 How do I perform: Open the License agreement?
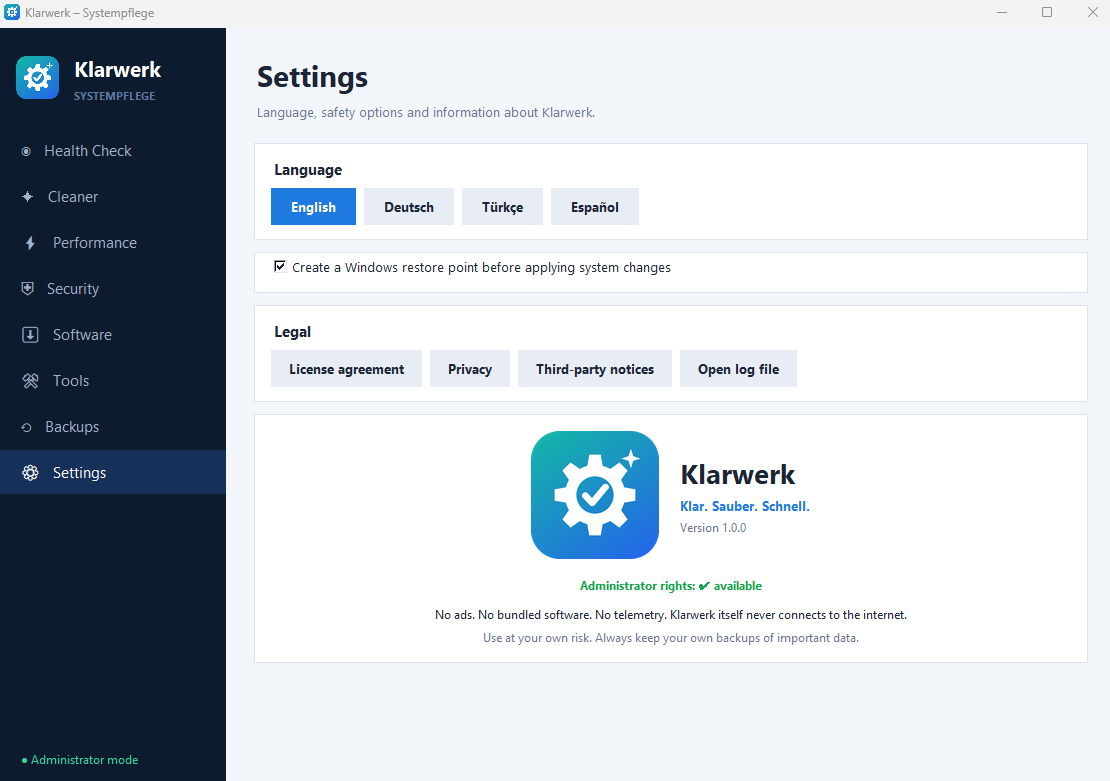pos(346,369)
